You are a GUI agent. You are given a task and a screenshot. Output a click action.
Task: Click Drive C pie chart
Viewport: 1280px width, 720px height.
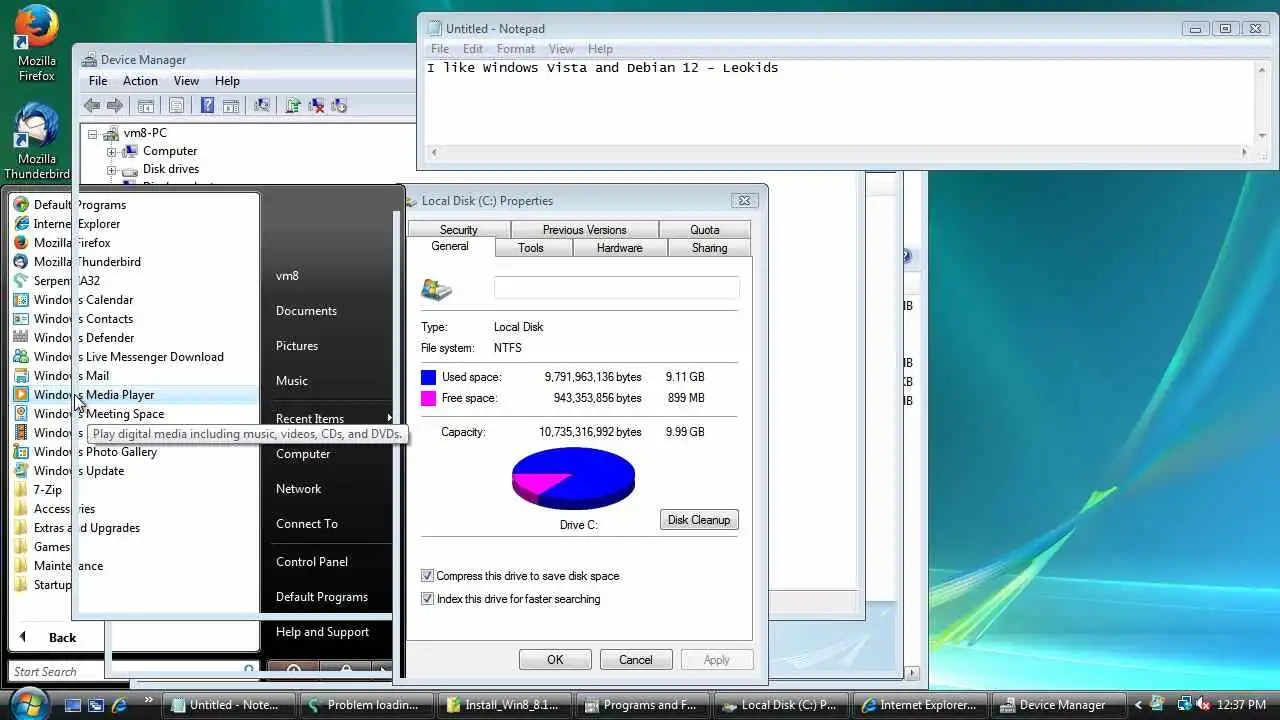tap(573, 479)
